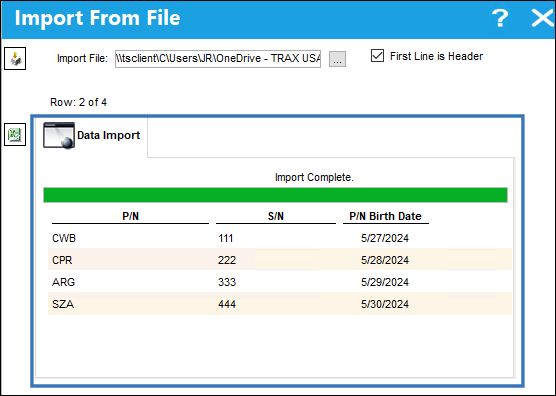Select the ARG part number cell
The width and height of the screenshot is (556, 396).
point(63,282)
